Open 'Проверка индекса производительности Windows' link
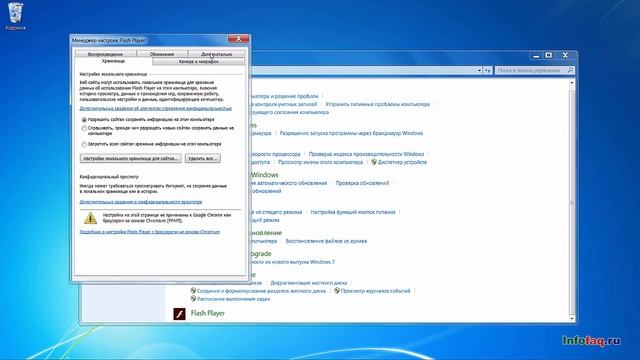640x360 pixels. point(366,154)
